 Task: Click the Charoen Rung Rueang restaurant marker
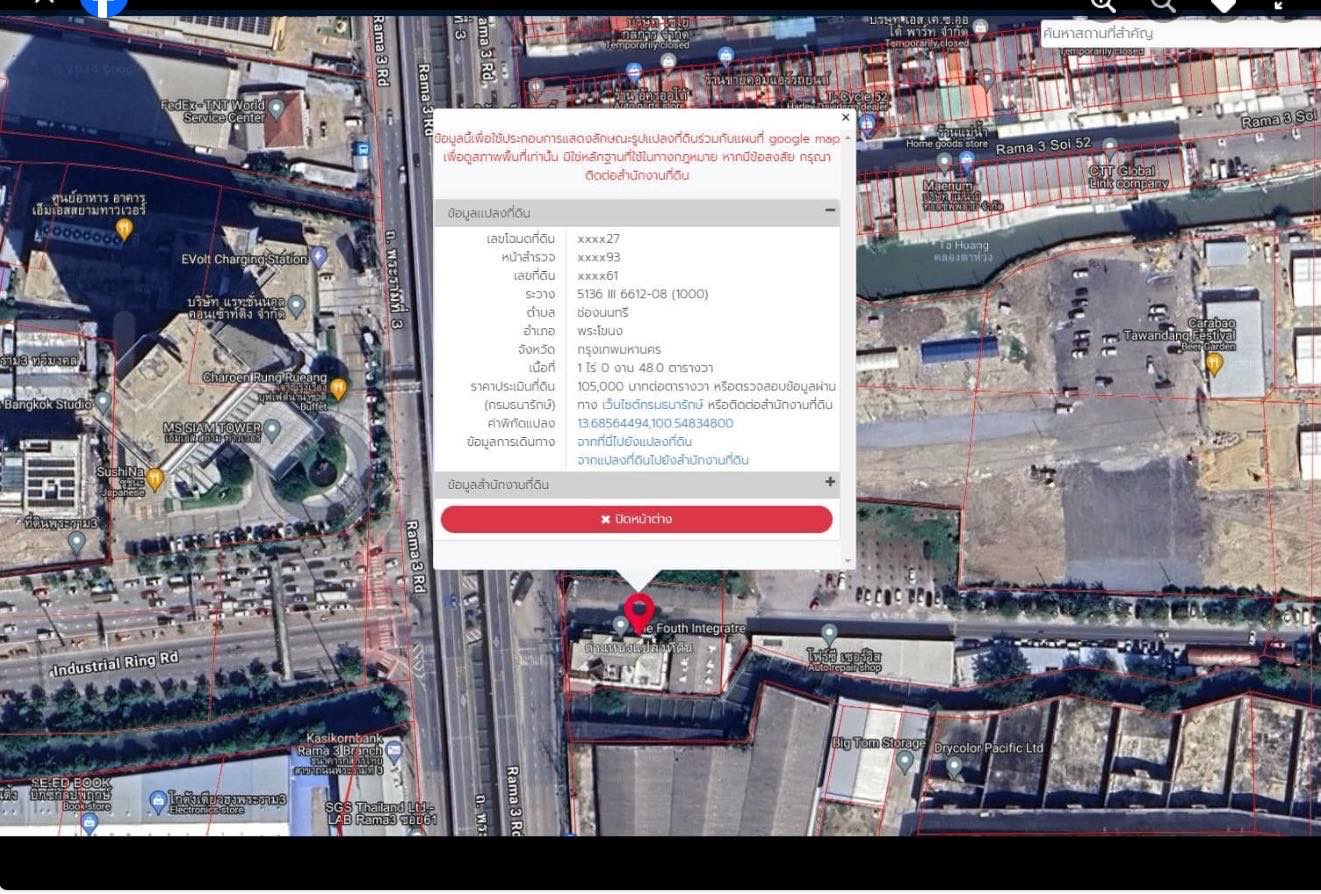click(338, 389)
